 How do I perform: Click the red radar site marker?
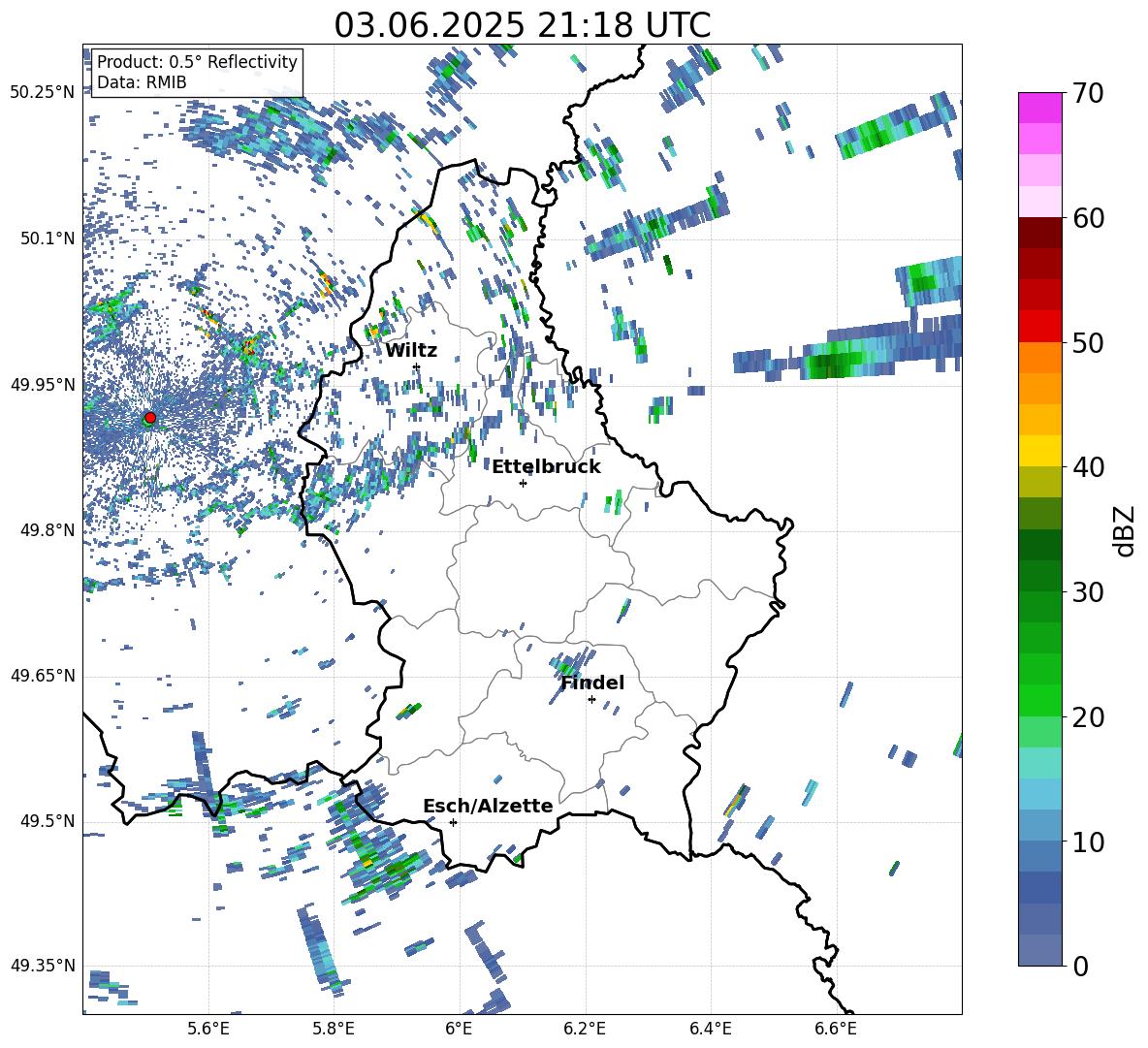[150, 418]
